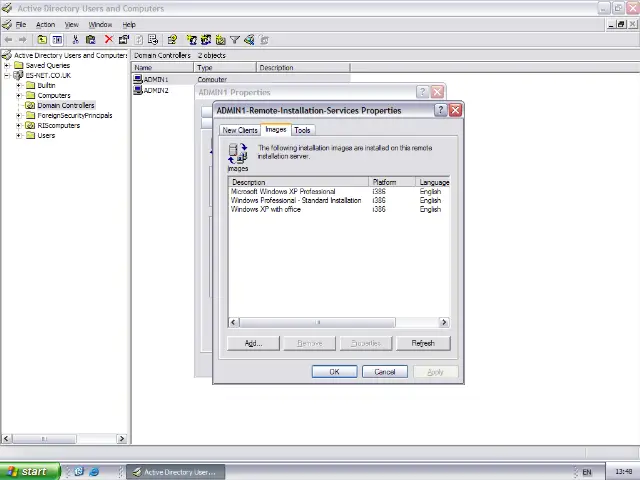Click the Internet Explorer quick launch icon
Screen dimensions: 640x480
(x=94, y=471)
